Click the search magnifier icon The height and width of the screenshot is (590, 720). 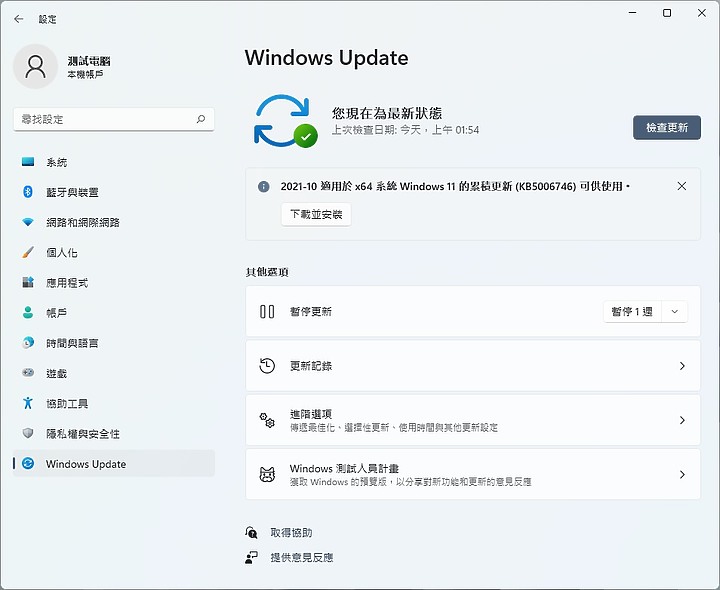click(201, 119)
